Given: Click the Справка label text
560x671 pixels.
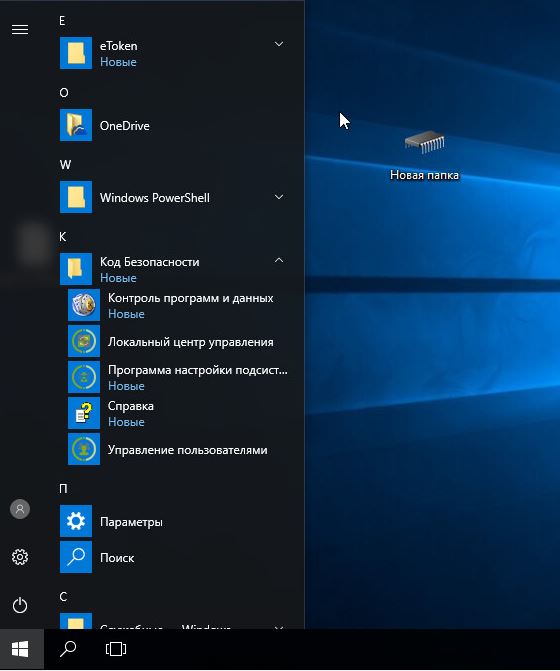Looking at the screenshot, I should tap(130, 406).
